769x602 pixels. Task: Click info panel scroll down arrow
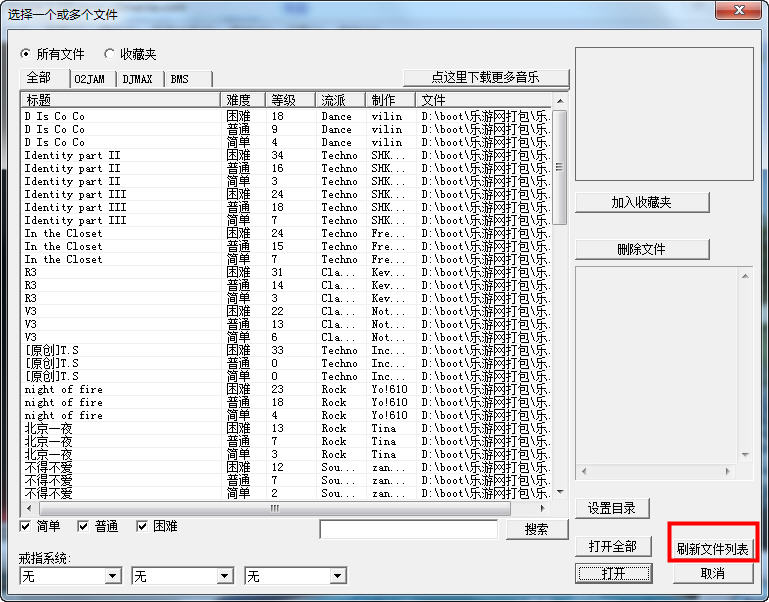click(745, 455)
